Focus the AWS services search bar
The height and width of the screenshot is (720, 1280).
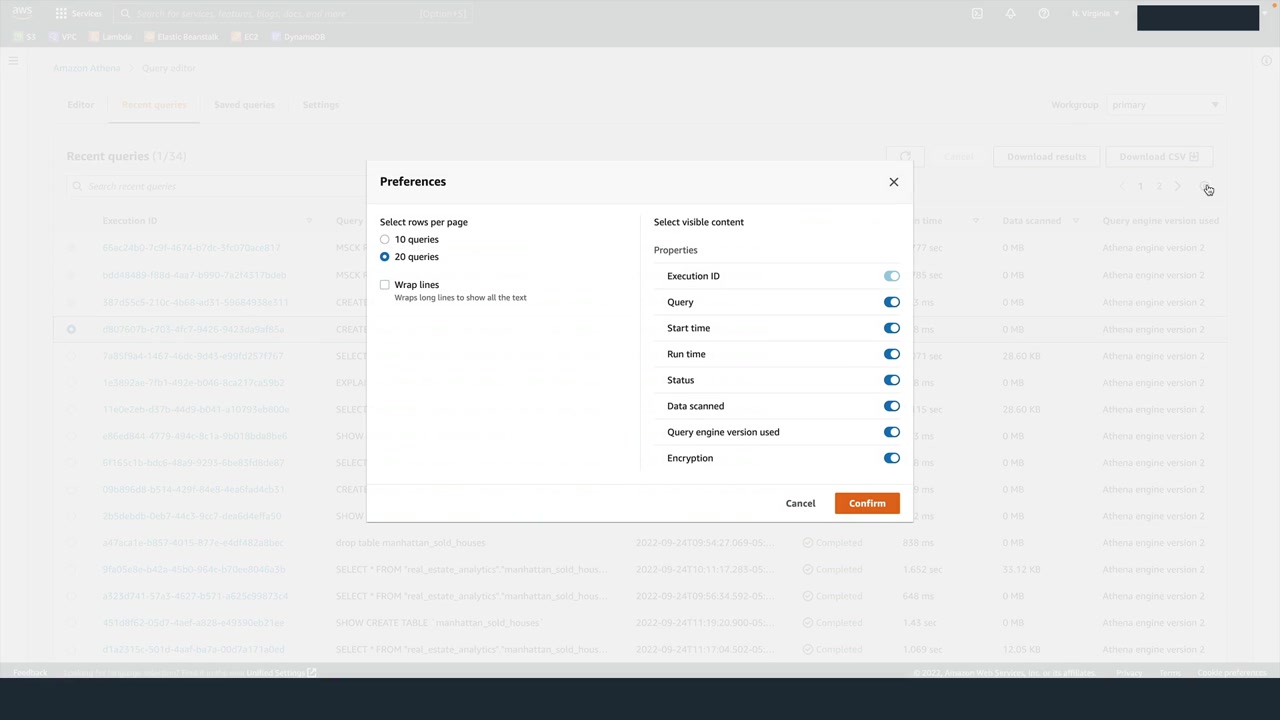pyautogui.click(x=292, y=14)
